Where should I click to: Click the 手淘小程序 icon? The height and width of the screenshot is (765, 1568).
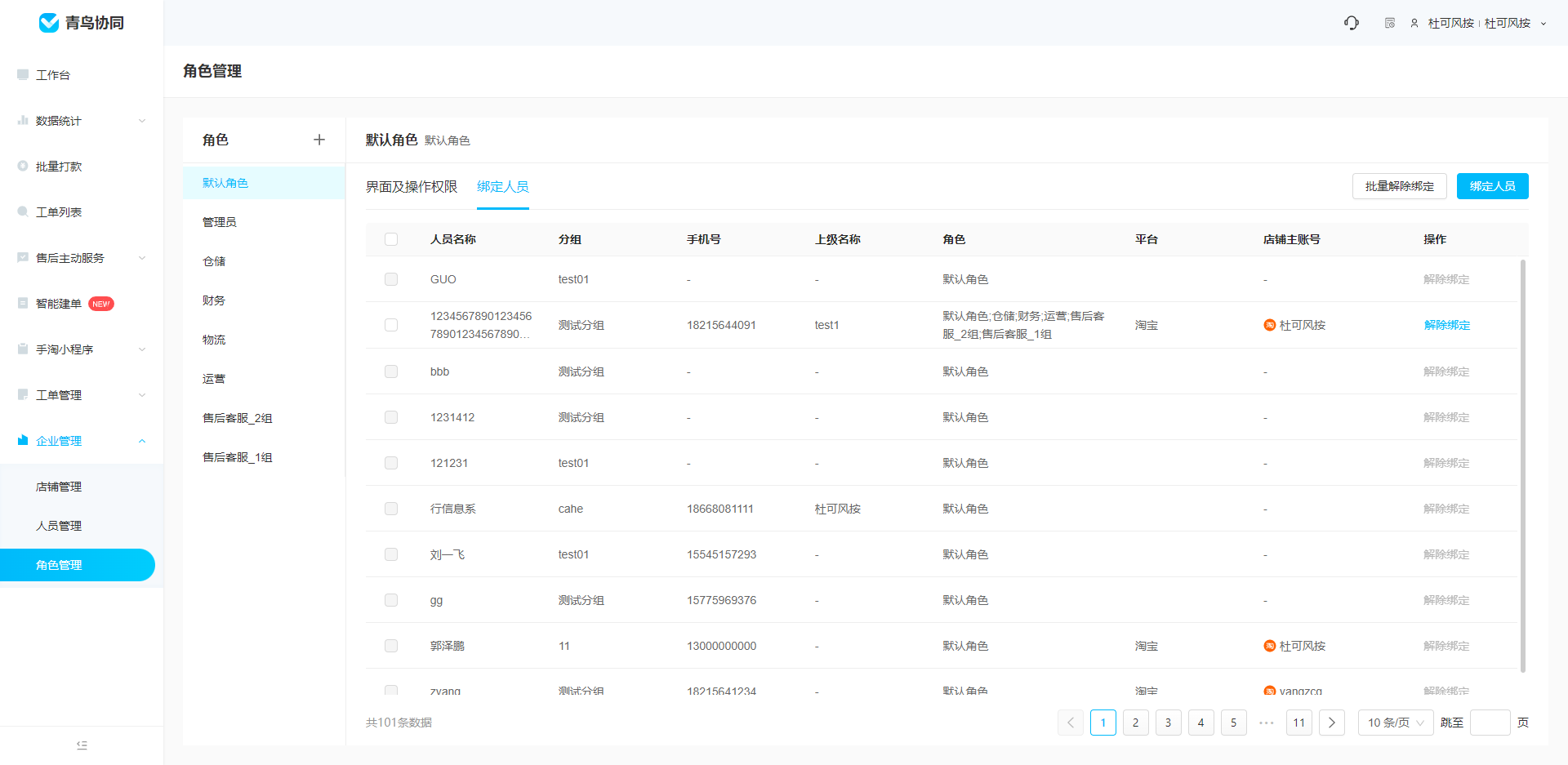(23, 349)
